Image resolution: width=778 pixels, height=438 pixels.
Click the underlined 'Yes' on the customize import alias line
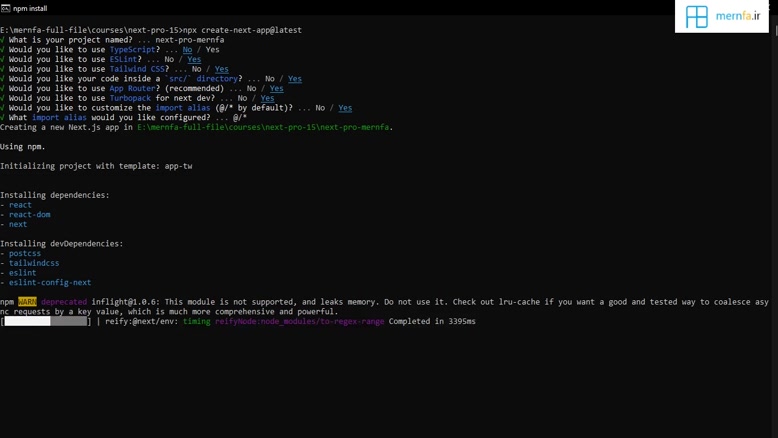345,108
